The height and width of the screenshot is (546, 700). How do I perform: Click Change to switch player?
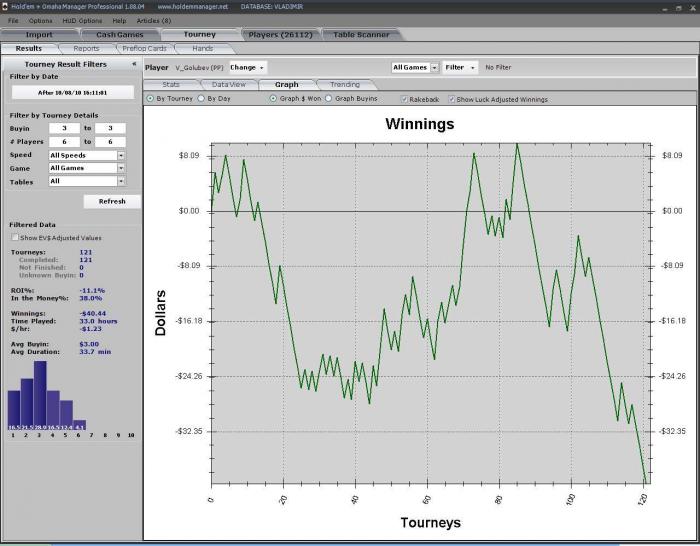(x=247, y=67)
